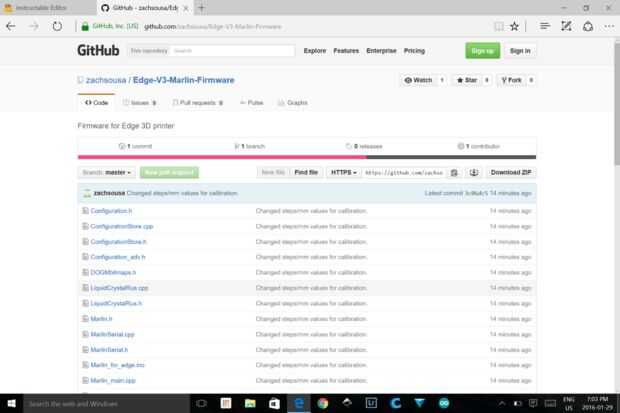
Task: Open the Marlin_main.cpp file
Action: click(x=113, y=381)
